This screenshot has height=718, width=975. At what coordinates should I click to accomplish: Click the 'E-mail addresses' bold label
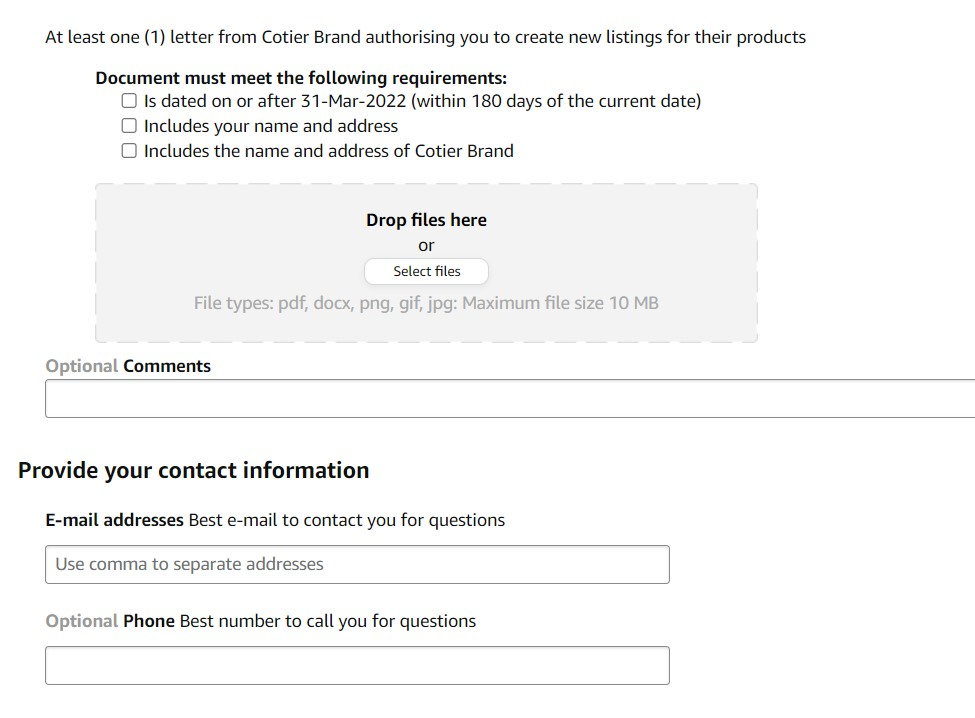pyautogui.click(x=114, y=520)
